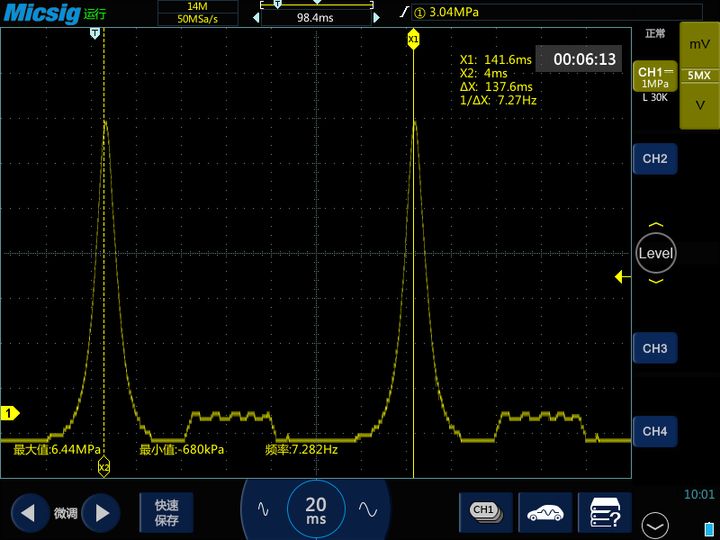This screenshot has width=720, height=540.
Task: Expand the bottom-right circled down chevron
Action: [656, 524]
